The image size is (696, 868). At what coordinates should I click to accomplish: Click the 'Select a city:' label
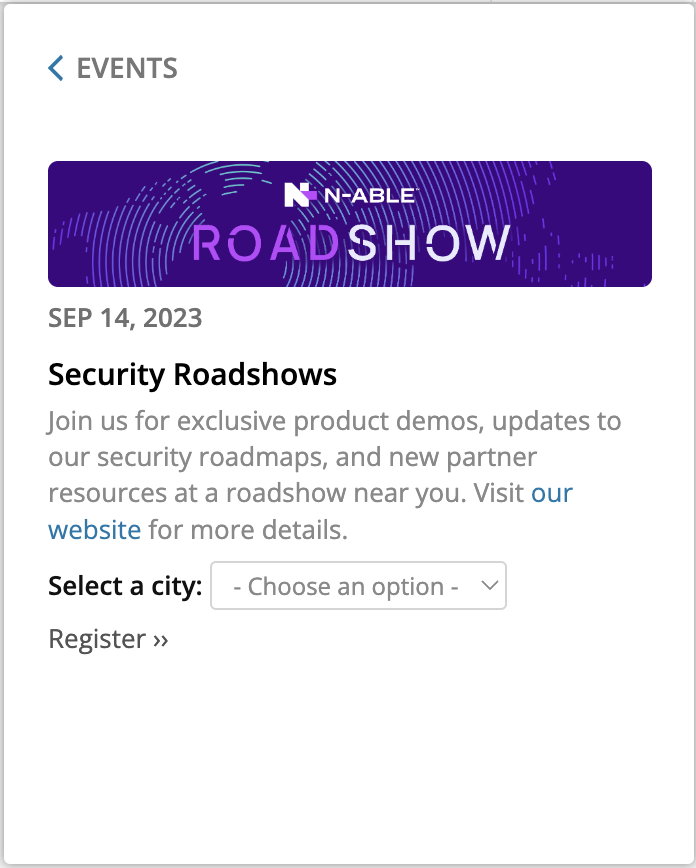125,586
